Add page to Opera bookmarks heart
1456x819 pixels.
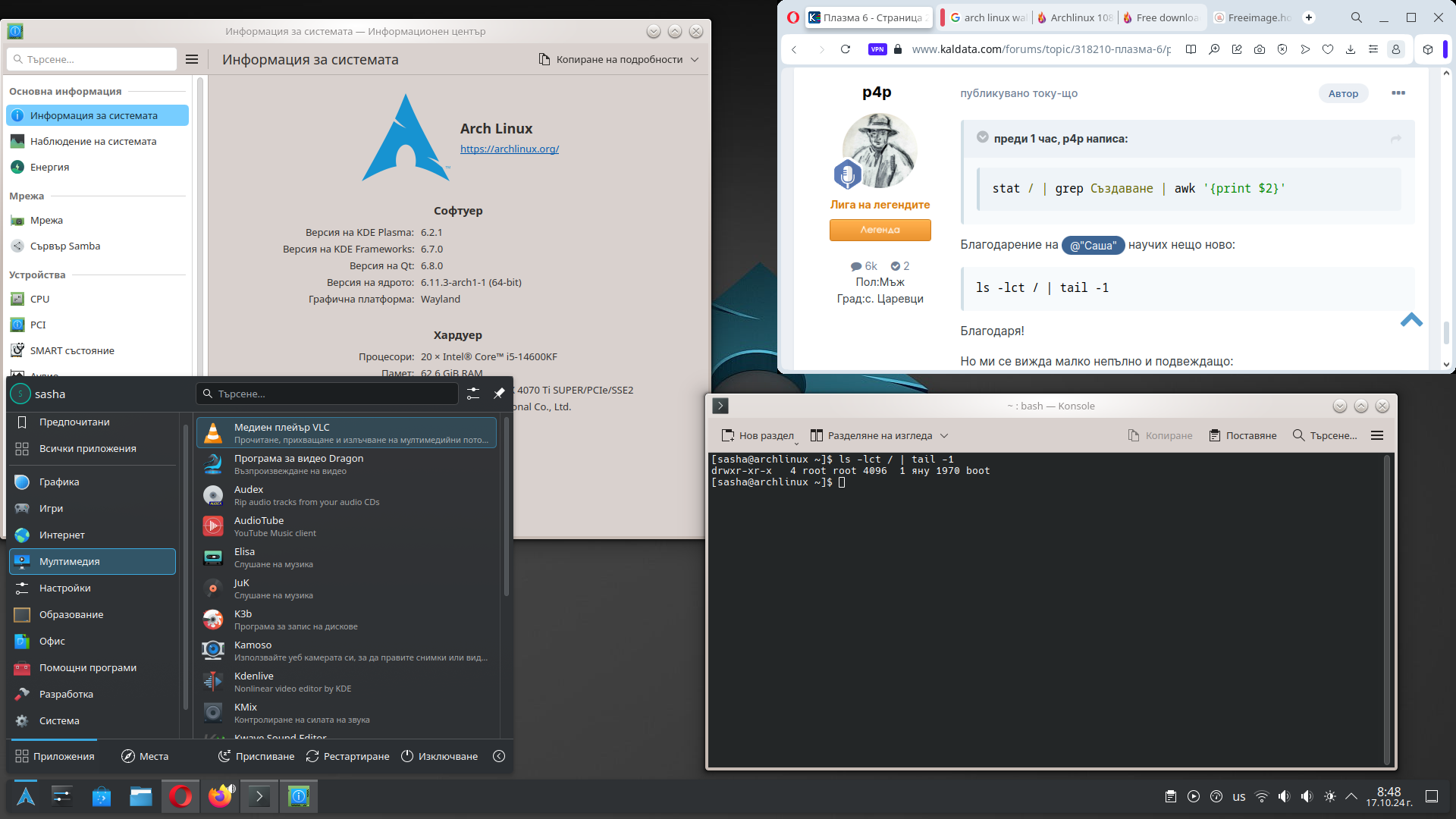click(1328, 49)
